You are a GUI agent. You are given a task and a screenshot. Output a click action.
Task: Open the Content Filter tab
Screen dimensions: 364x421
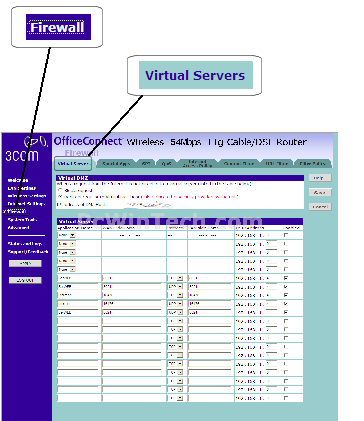point(239,164)
